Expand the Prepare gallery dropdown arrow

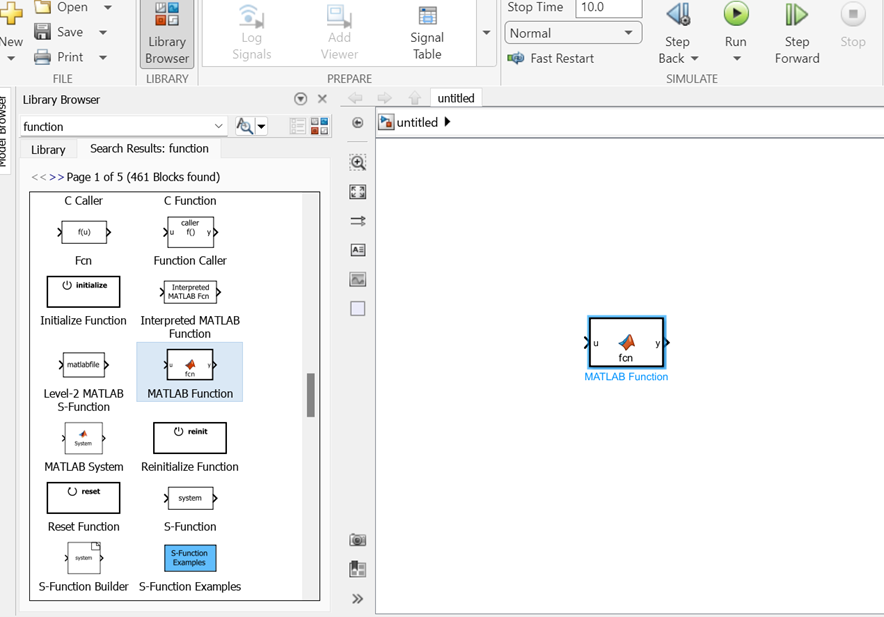pos(487,33)
